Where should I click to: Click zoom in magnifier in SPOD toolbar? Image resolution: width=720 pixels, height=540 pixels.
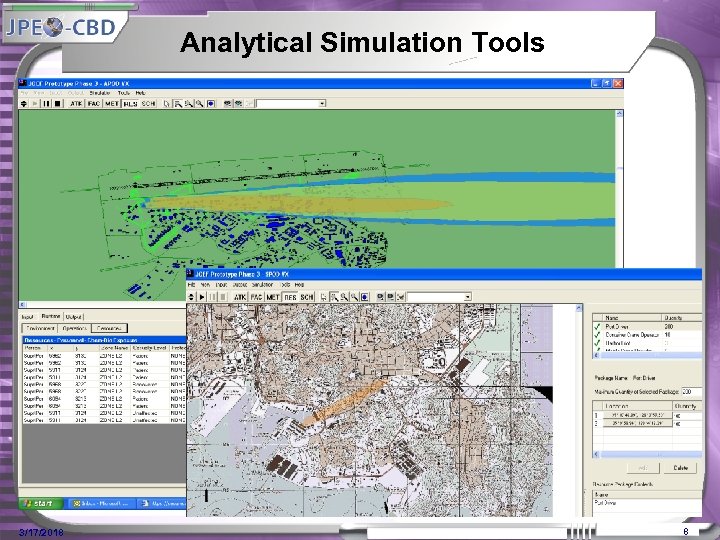(x=344, y=297)
